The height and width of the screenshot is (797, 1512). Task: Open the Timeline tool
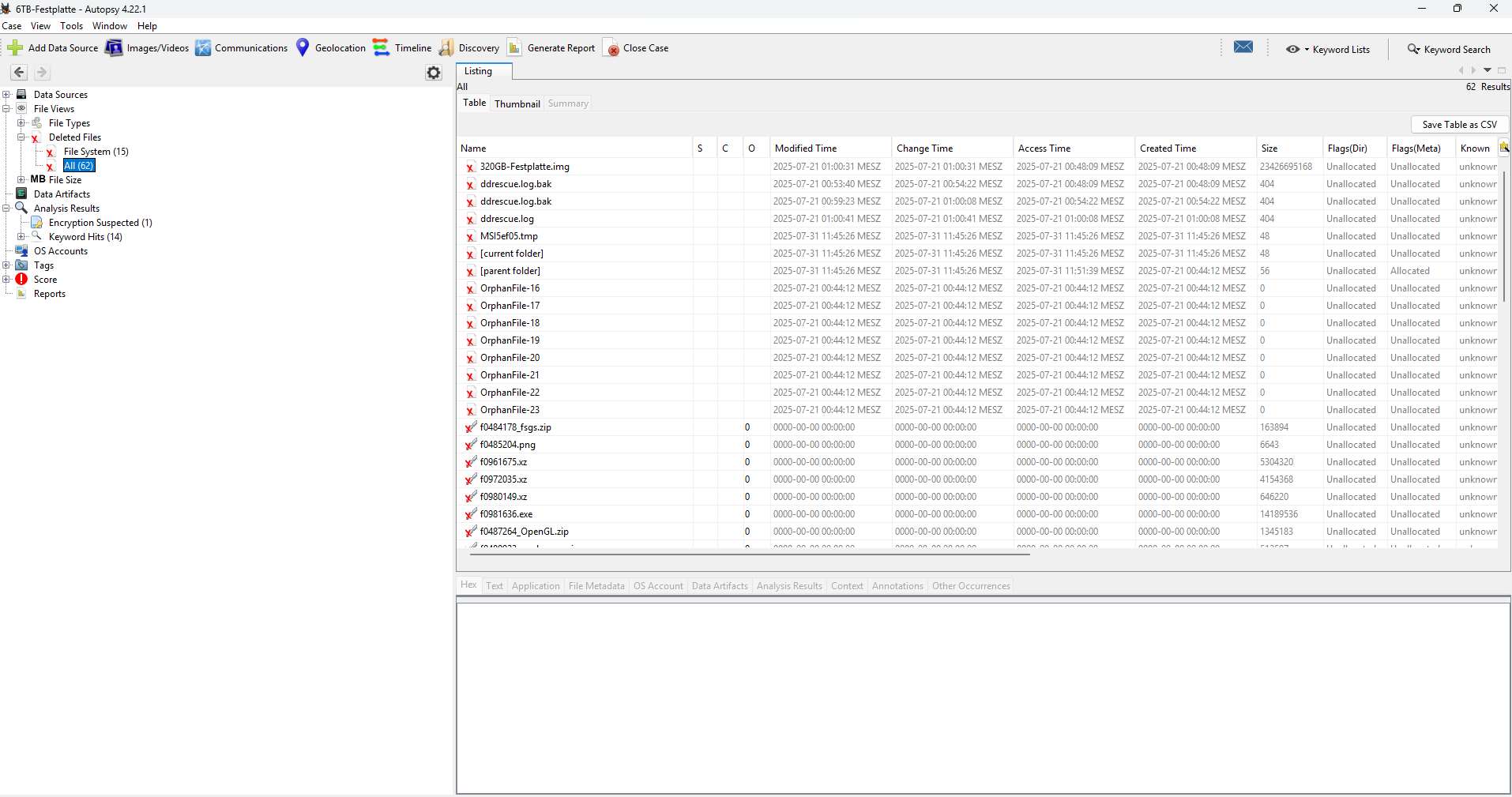tap(402, 48)
